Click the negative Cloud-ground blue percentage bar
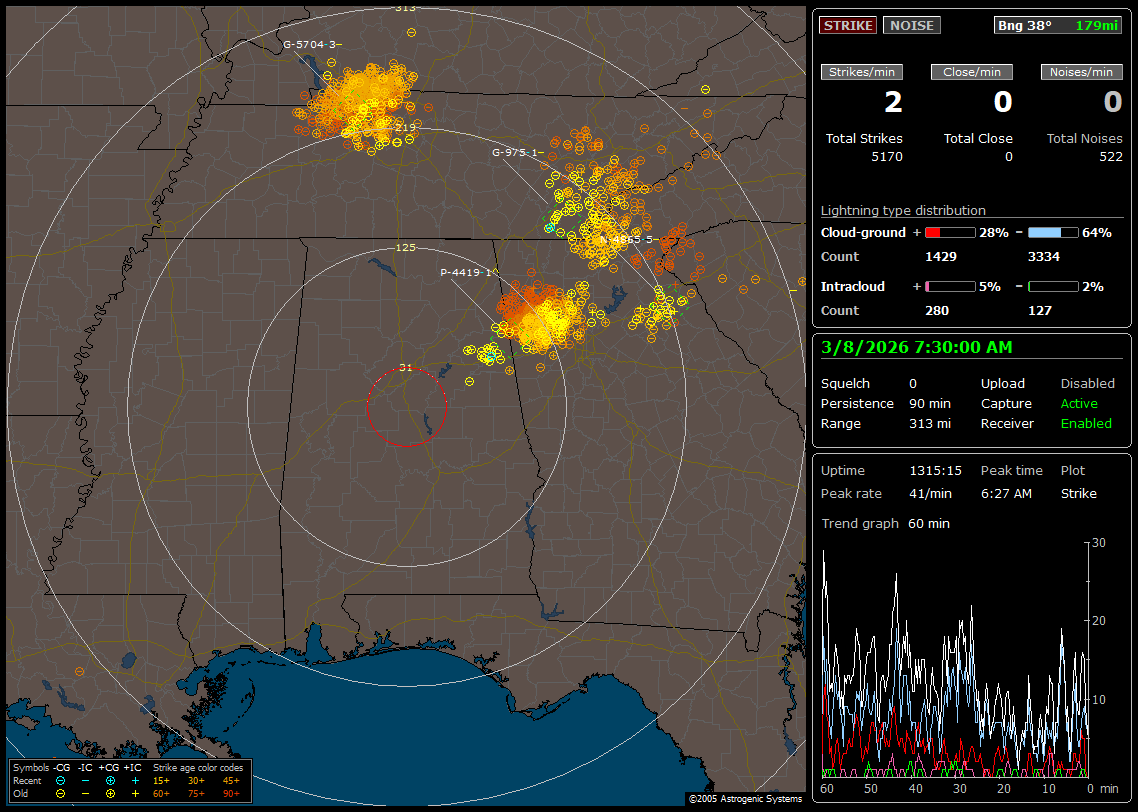 [x=1053, y=232]
